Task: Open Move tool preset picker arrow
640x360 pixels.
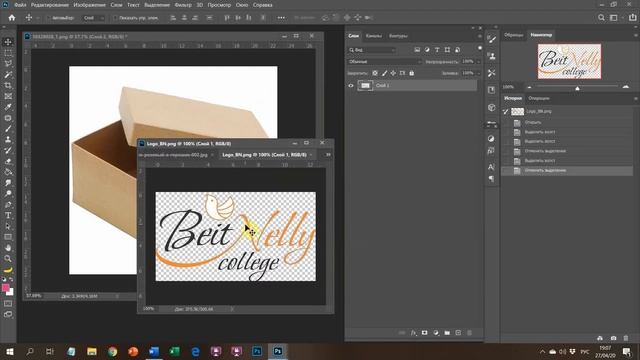Action: point(38,18)
